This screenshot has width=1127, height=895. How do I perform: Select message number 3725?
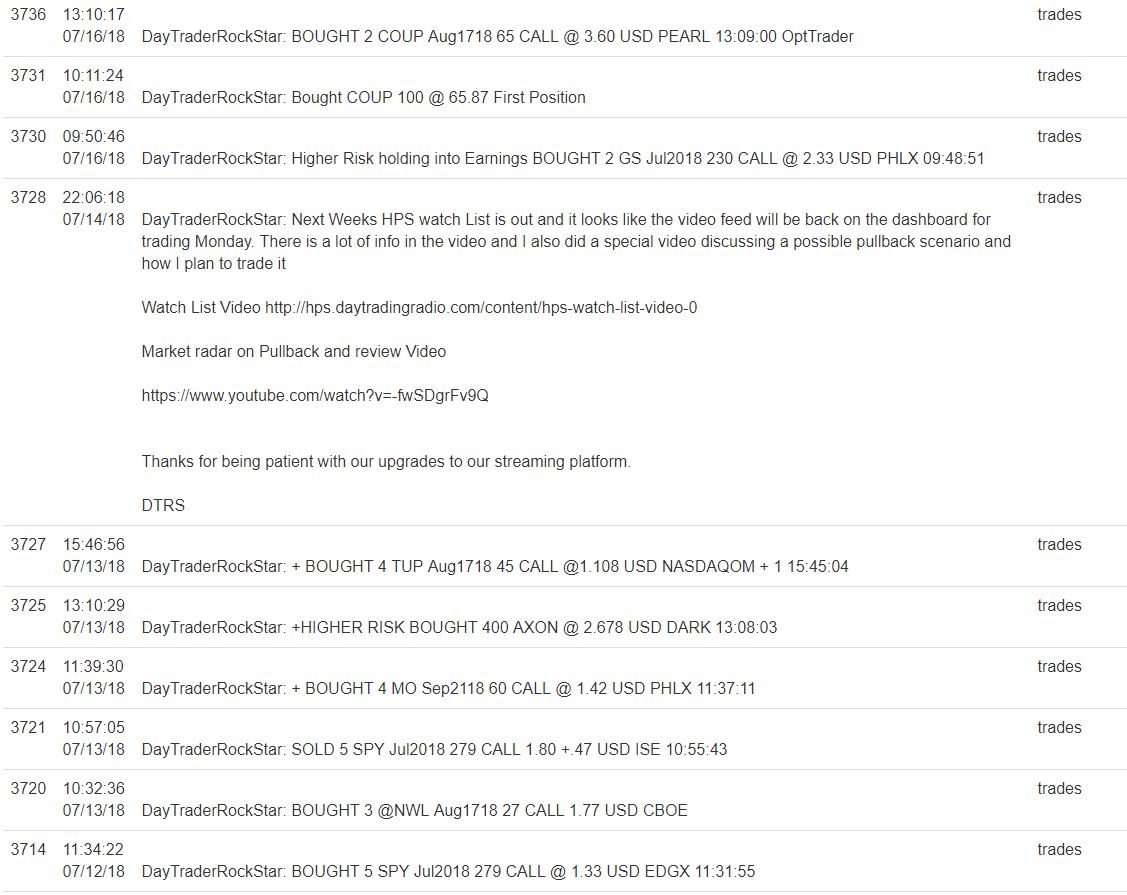(x=28, y=606)
